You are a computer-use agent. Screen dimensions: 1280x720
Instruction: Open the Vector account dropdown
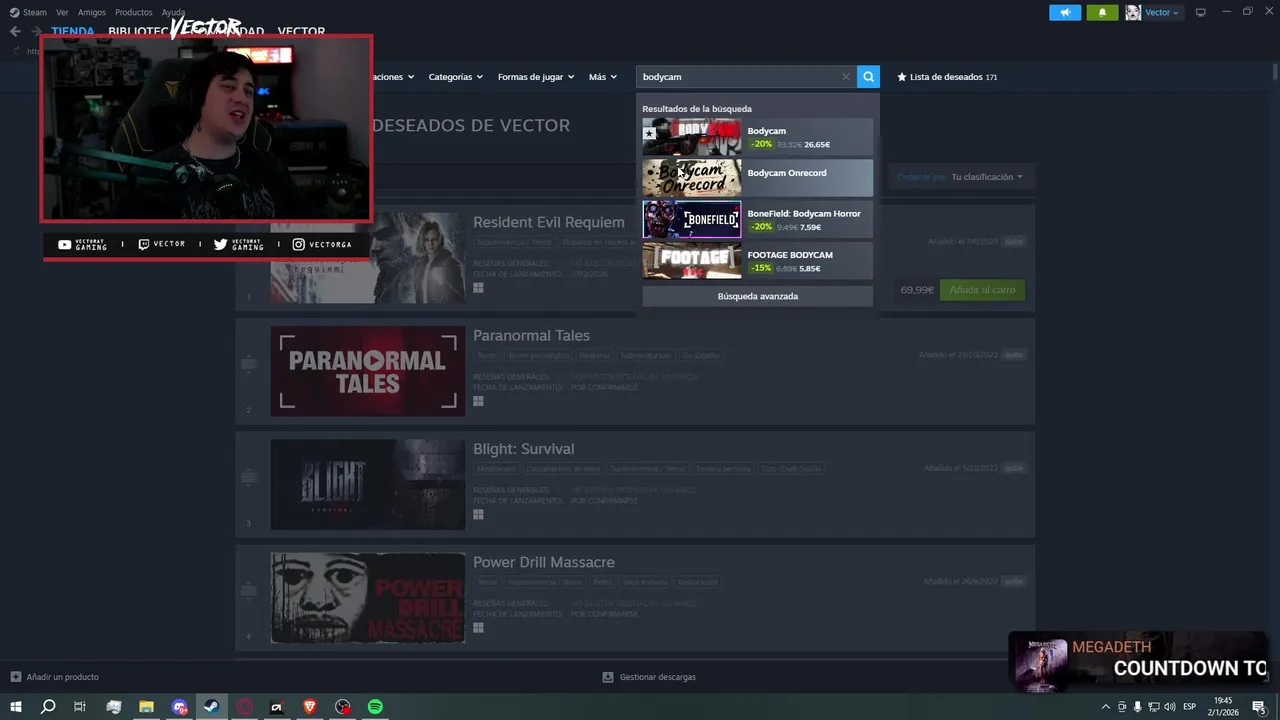pyautogui.click(x=1162, y=12)
